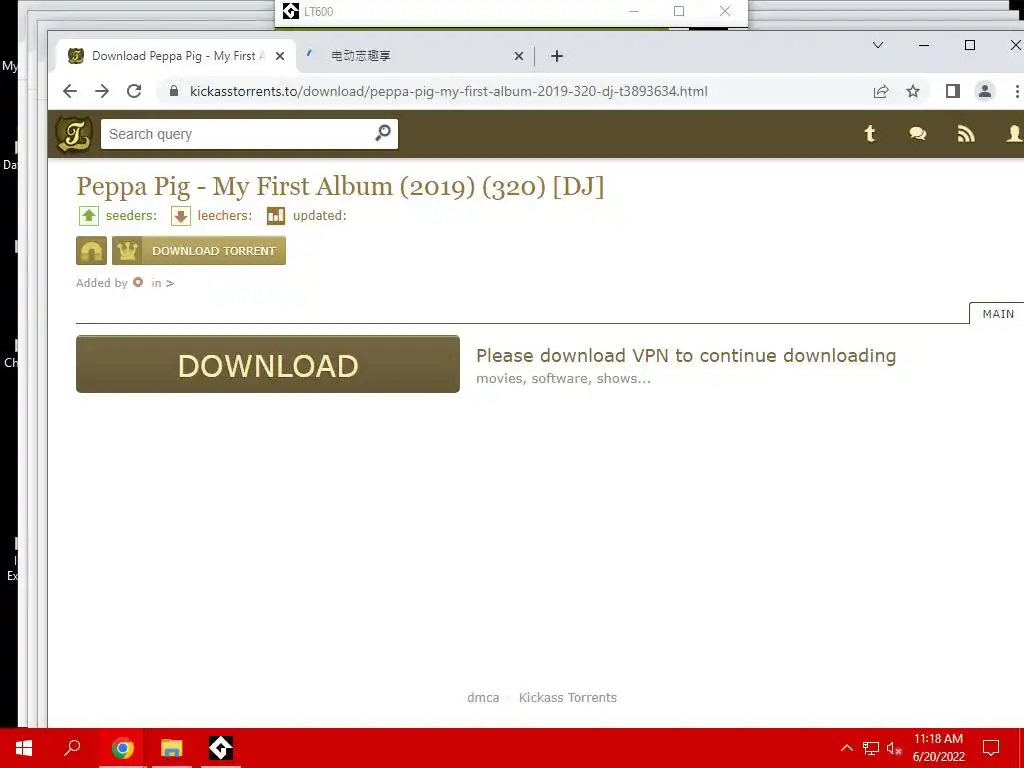Click the crown icon on Download Torrent
Image resolution: width=1024 pixels, height=768 pixels.
point(127,251)
